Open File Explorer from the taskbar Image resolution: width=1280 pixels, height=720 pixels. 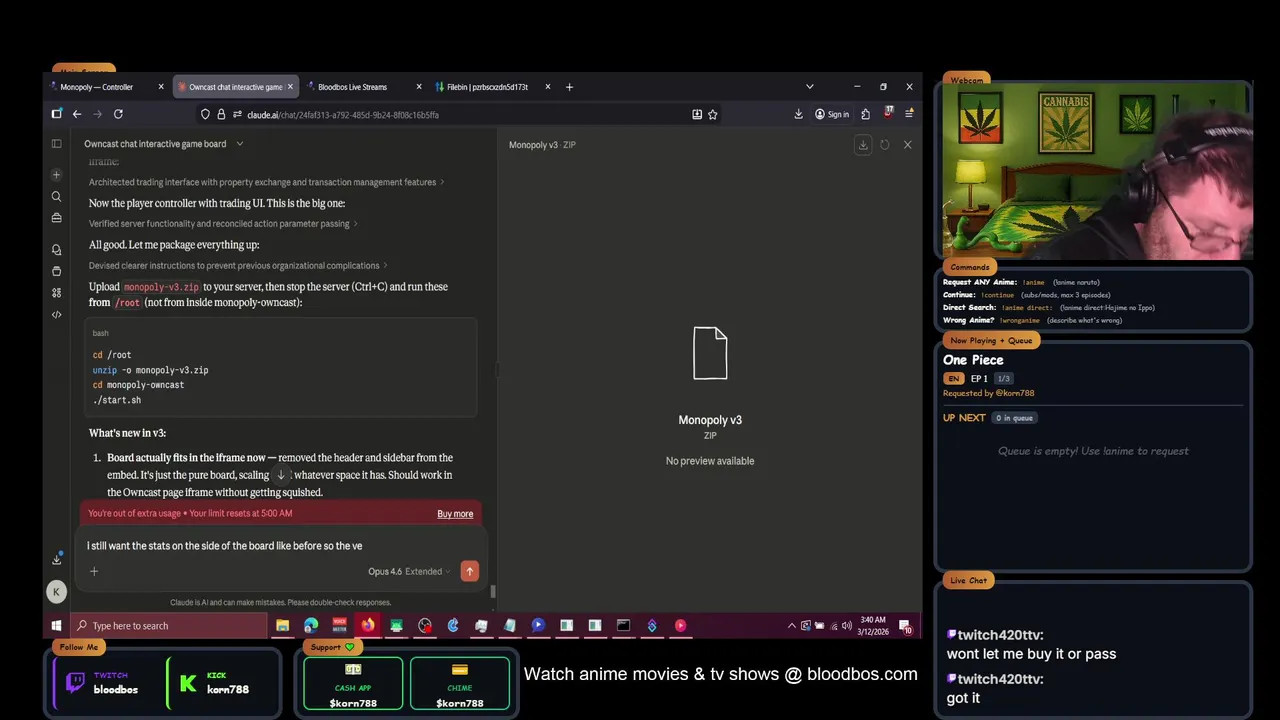[x=282, y=626]
